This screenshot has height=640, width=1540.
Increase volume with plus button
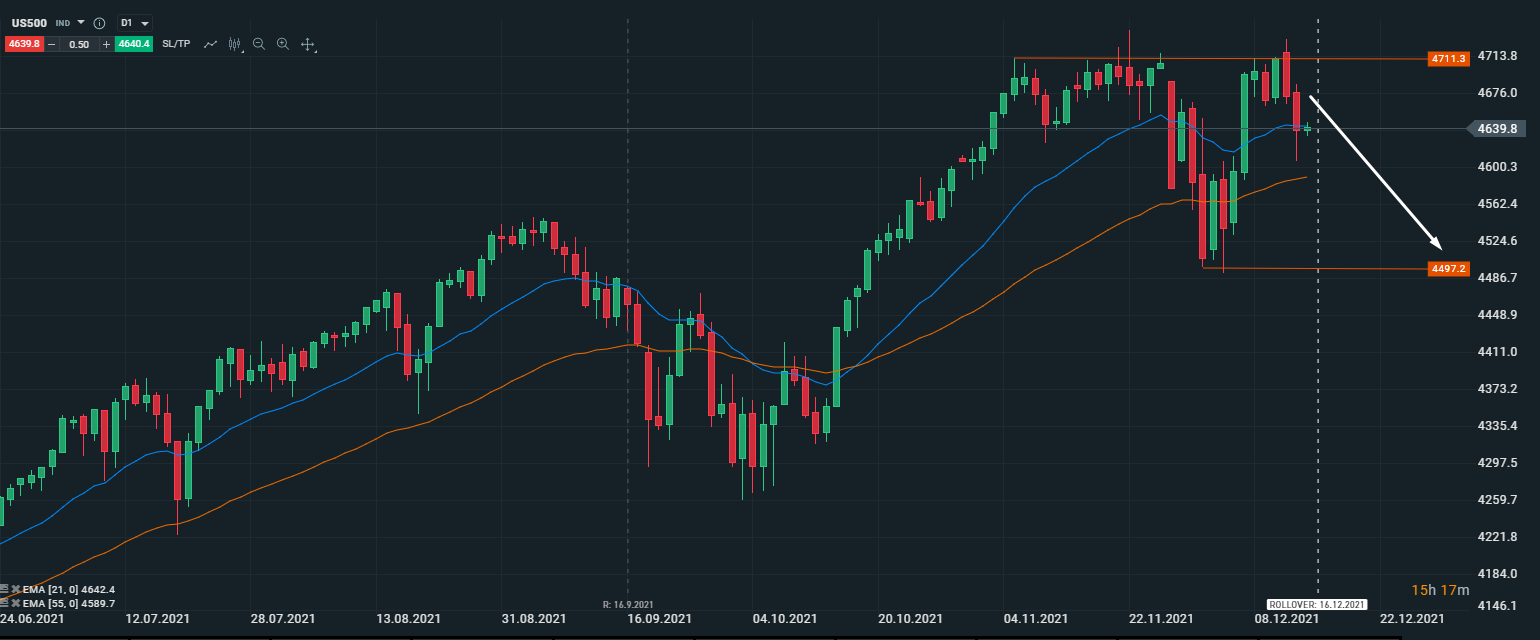point(106,44)
